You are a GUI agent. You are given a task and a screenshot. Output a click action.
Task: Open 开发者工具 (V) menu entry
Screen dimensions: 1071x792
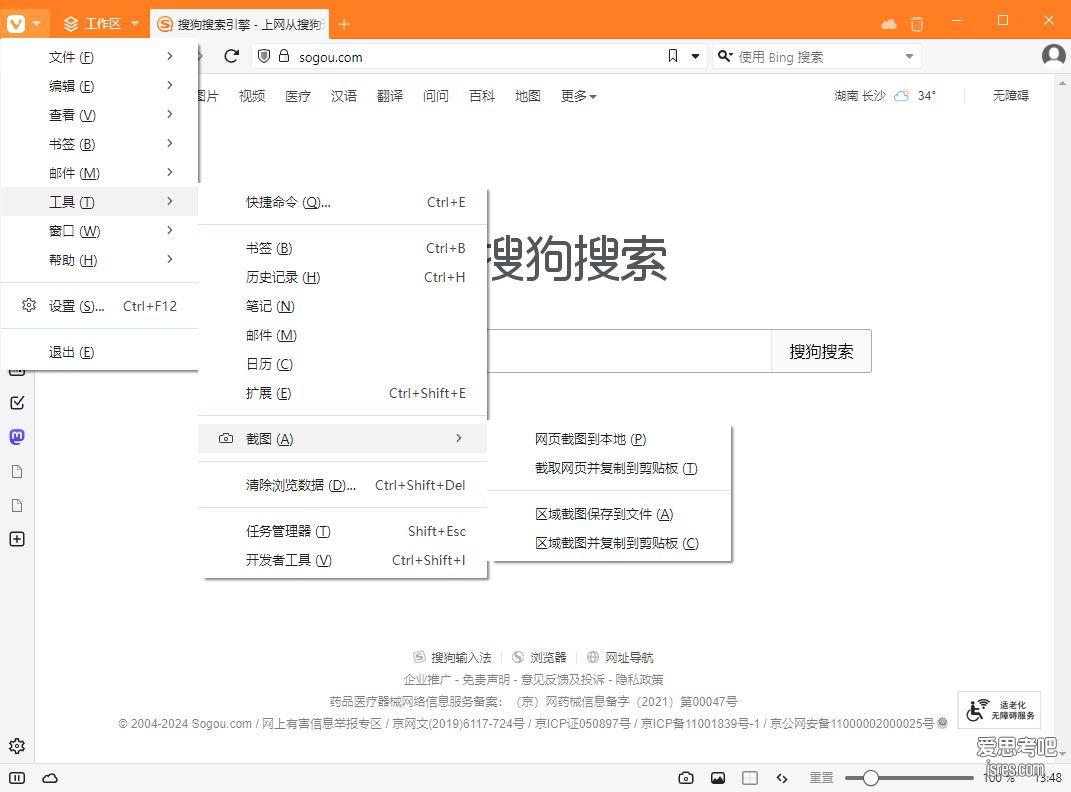(342, 560)
